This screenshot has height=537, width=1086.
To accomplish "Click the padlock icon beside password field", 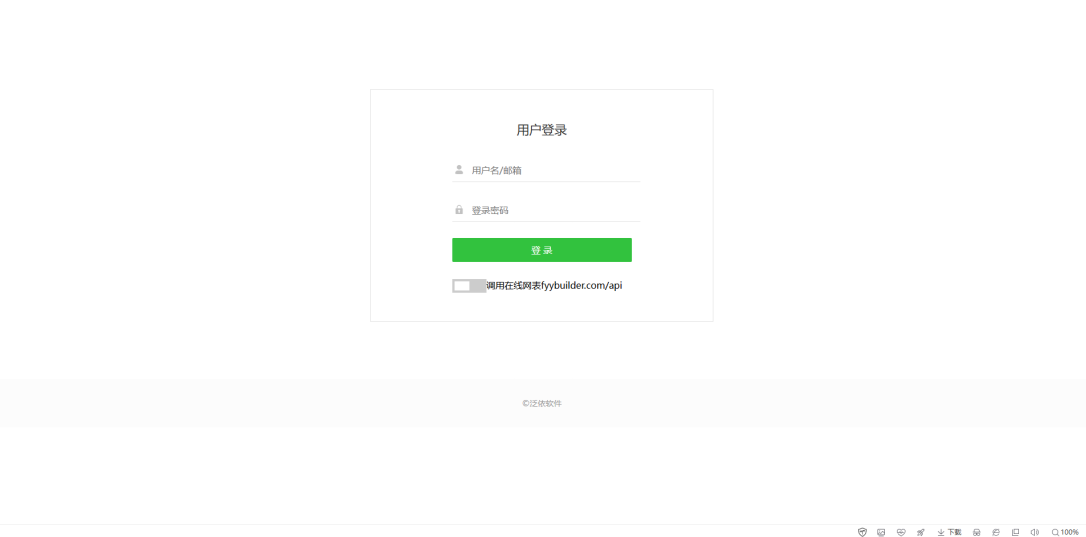I will tap(459, 209).
